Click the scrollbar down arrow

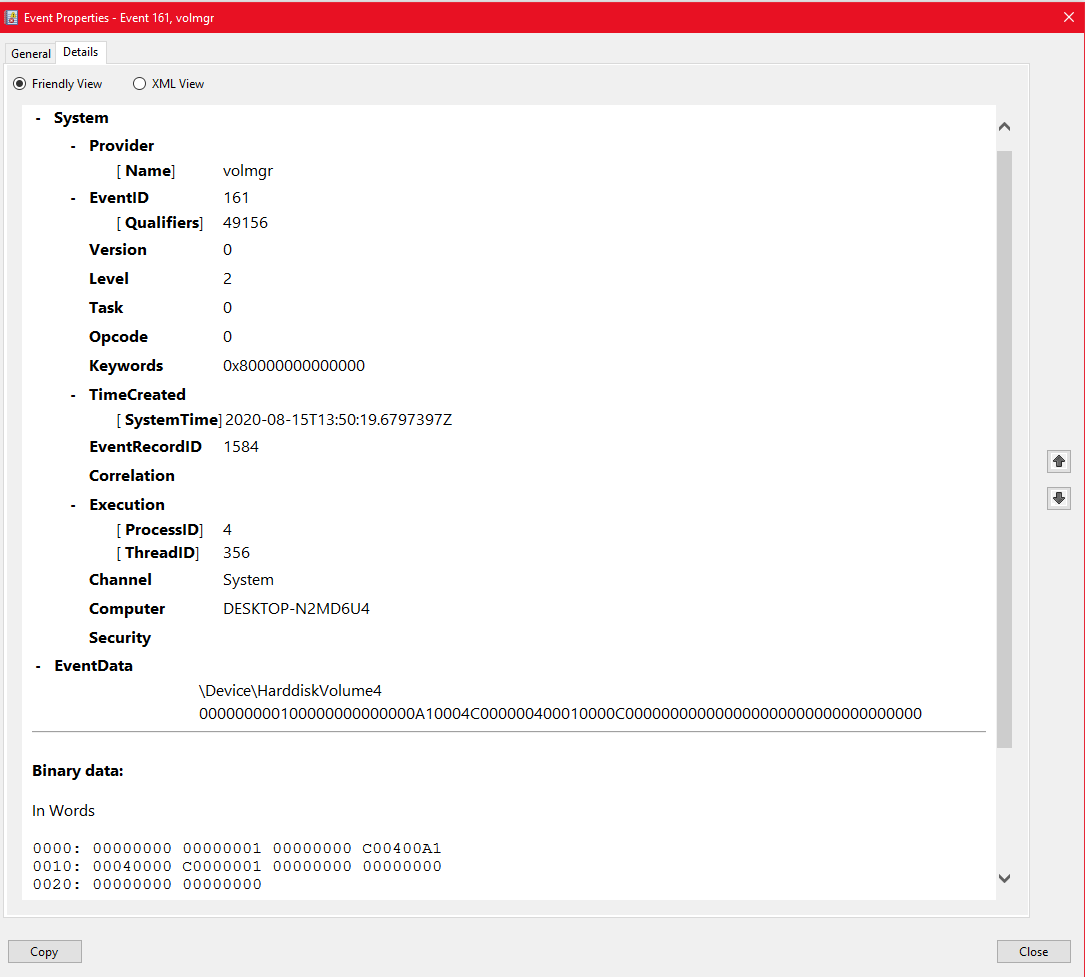(x=1005, y=878)
